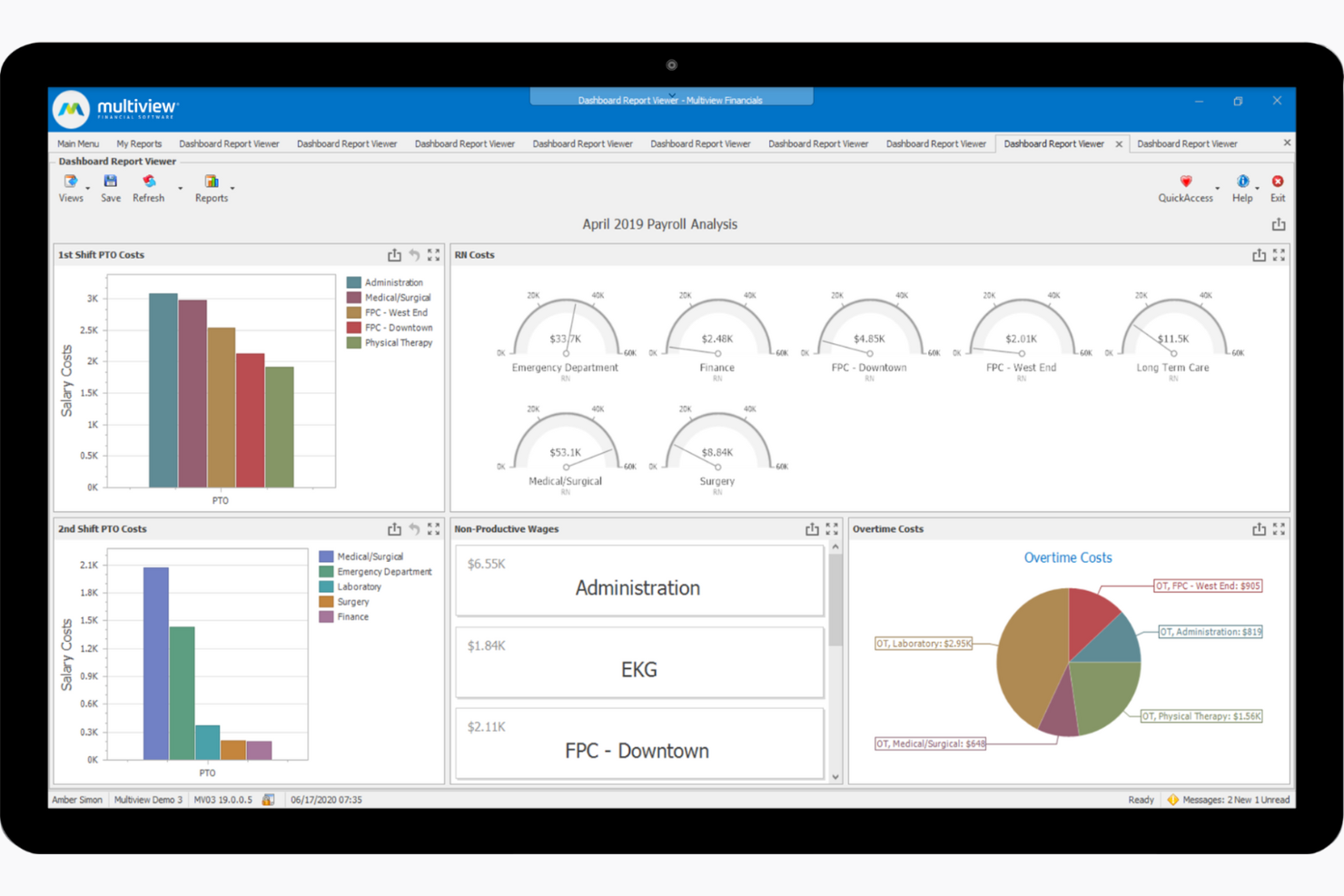This screenshot has width=1344, height=896.
Task: Click the fullscreen expand icon on RN Costs panel
Action: [x=1280, y=255]
